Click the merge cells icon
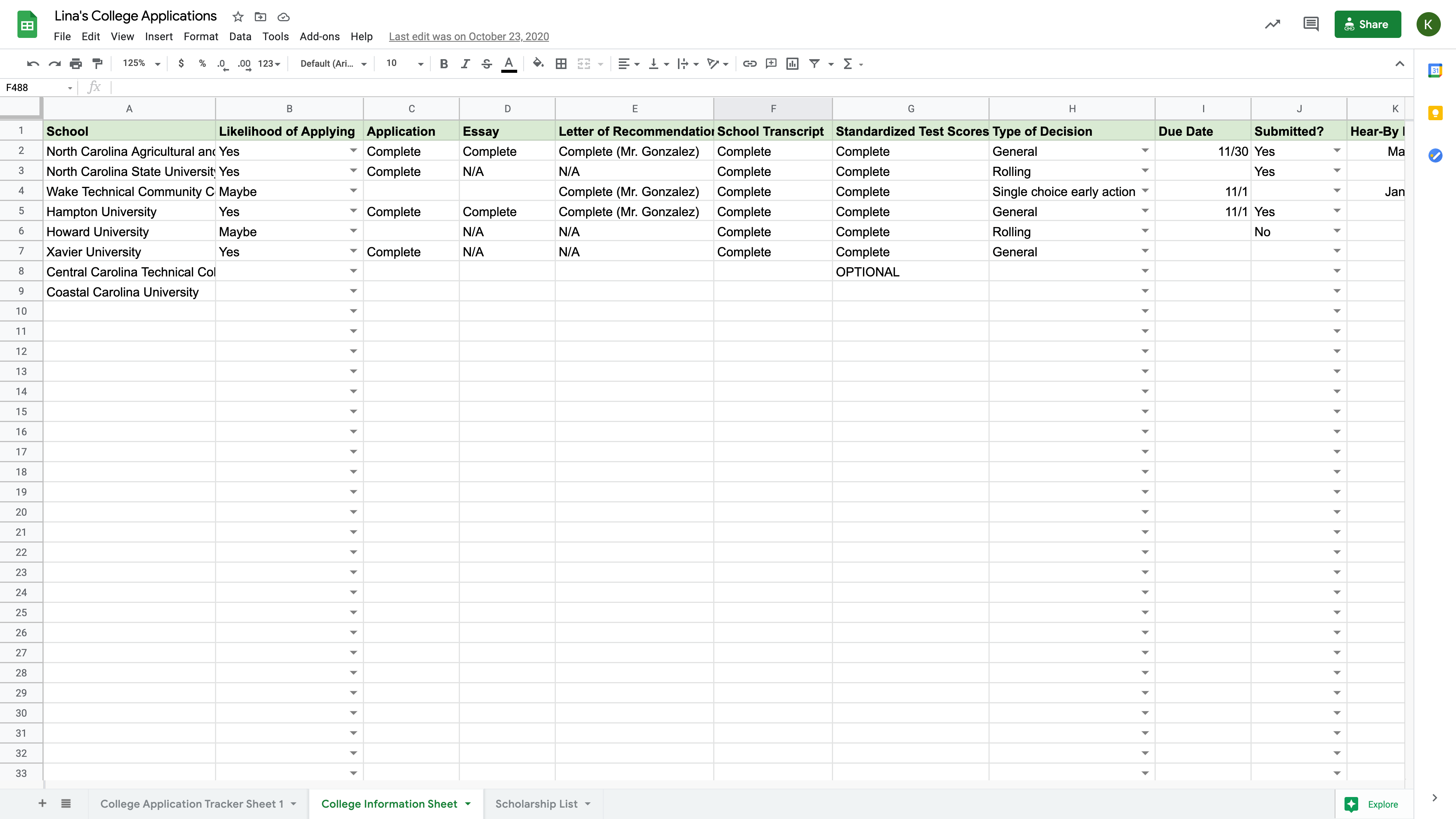This screenshot has height=819, width=1456. [584, 63]
